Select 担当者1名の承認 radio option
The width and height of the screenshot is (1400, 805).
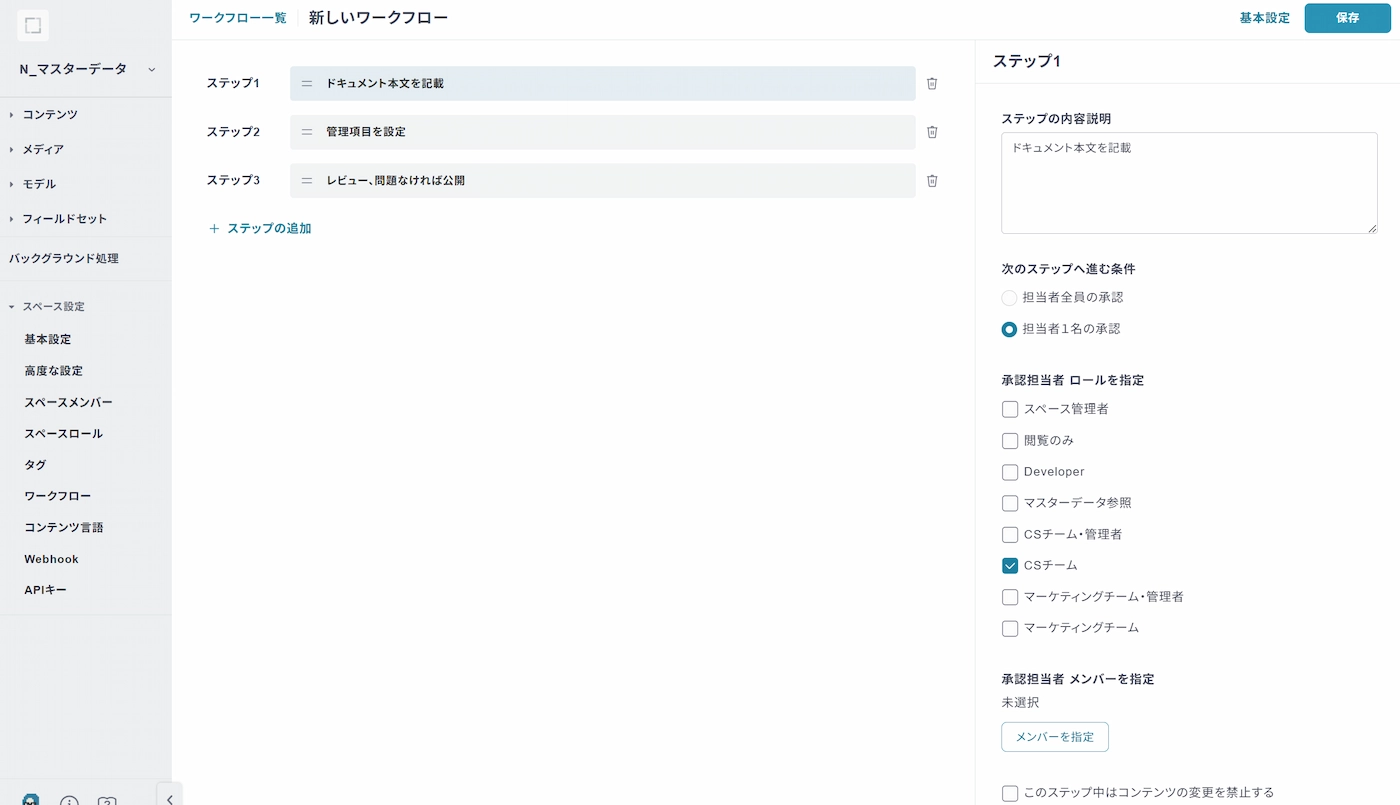[x=1009, y=329]
